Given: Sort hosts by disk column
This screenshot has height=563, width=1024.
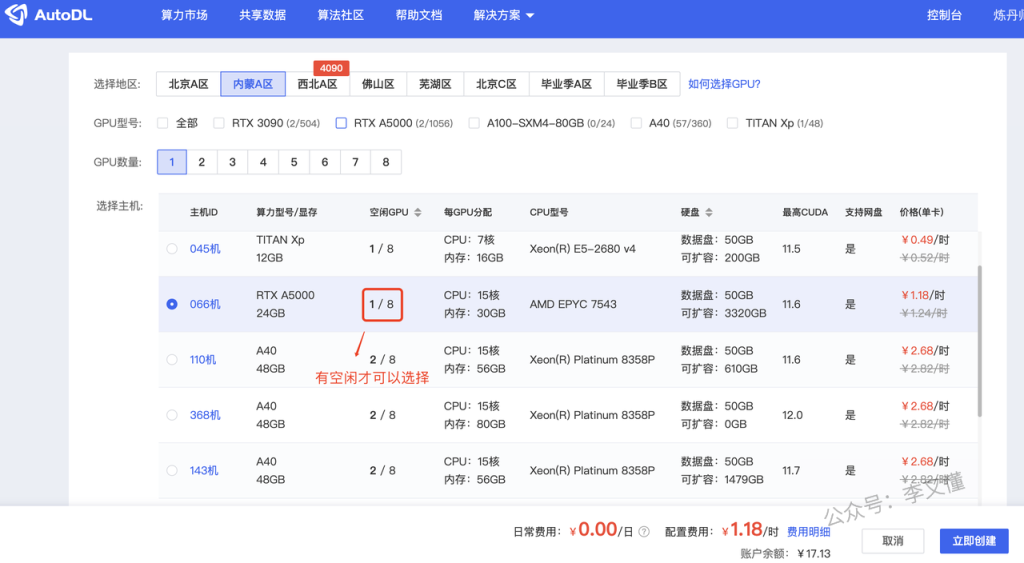Looking at the screenshot, I should tap(709, 213).
